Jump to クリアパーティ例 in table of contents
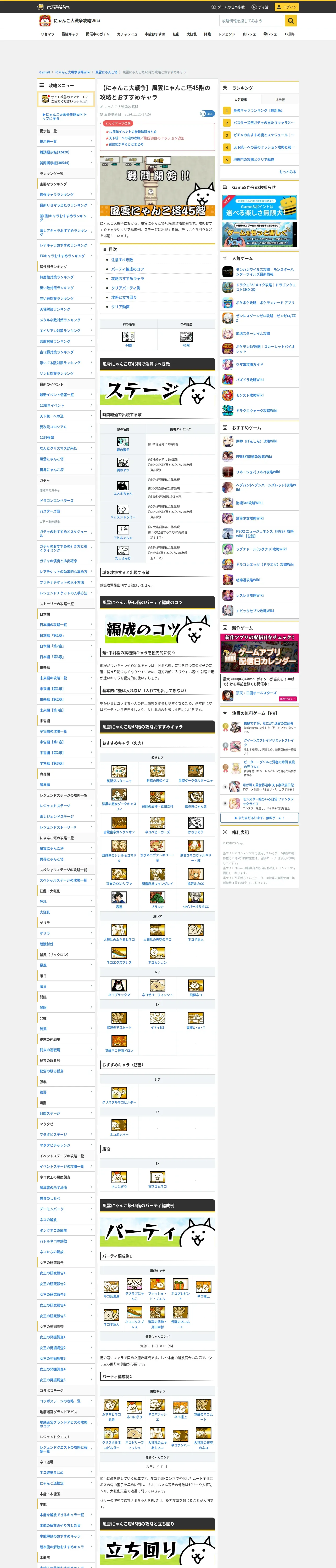Screen dimensions: 336x1568 click(x=126, y=288)
